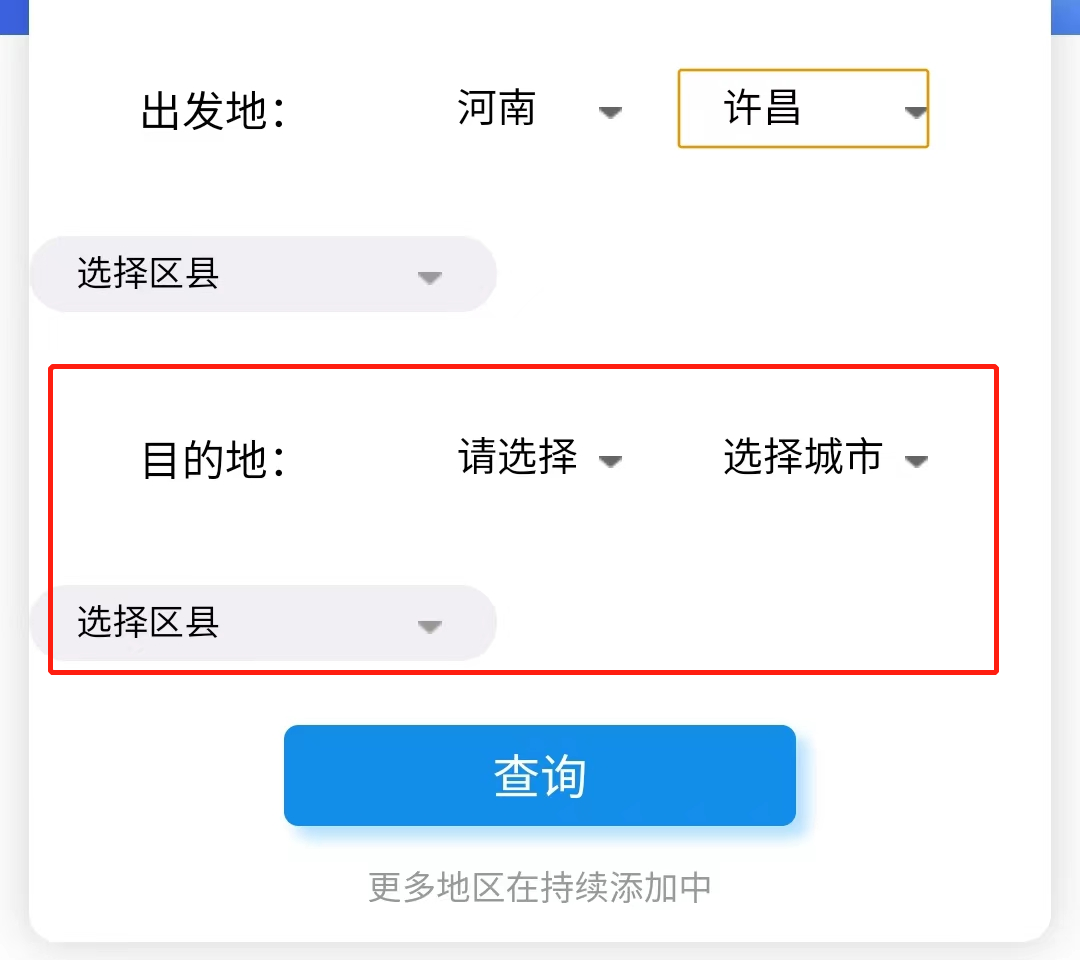Open the destination 请选择 province dropdown
Viewport: 1080px width, 960px height.
(538, 458)
